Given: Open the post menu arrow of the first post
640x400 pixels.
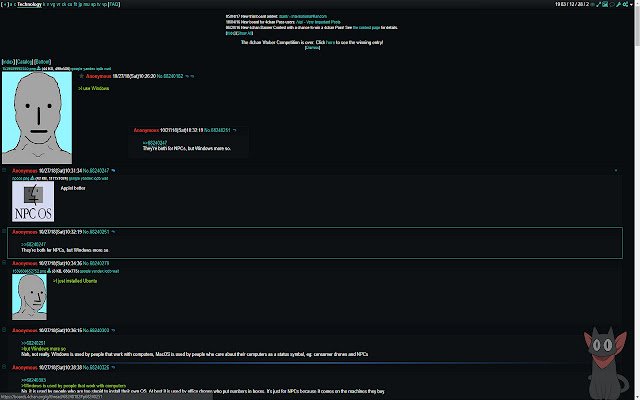Looking at the screenshot, I should (x=192, y=76).
